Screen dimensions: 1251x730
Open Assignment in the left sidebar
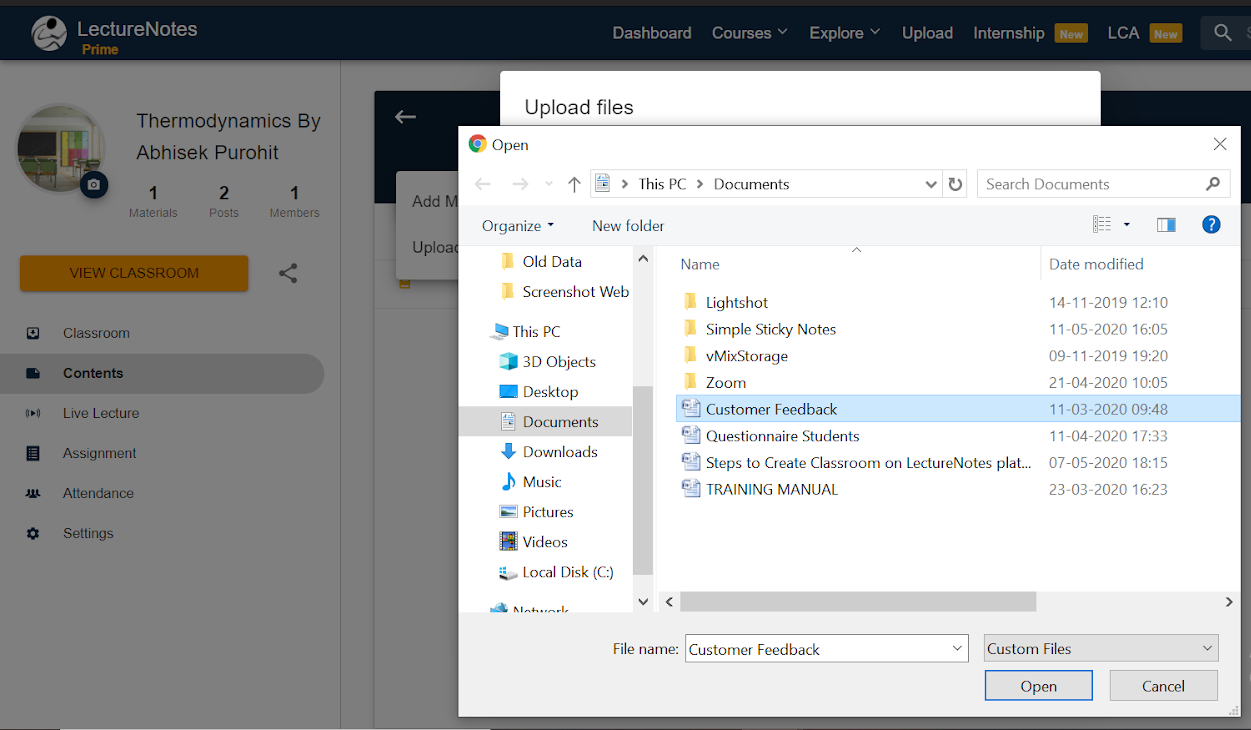coord(99,453)
